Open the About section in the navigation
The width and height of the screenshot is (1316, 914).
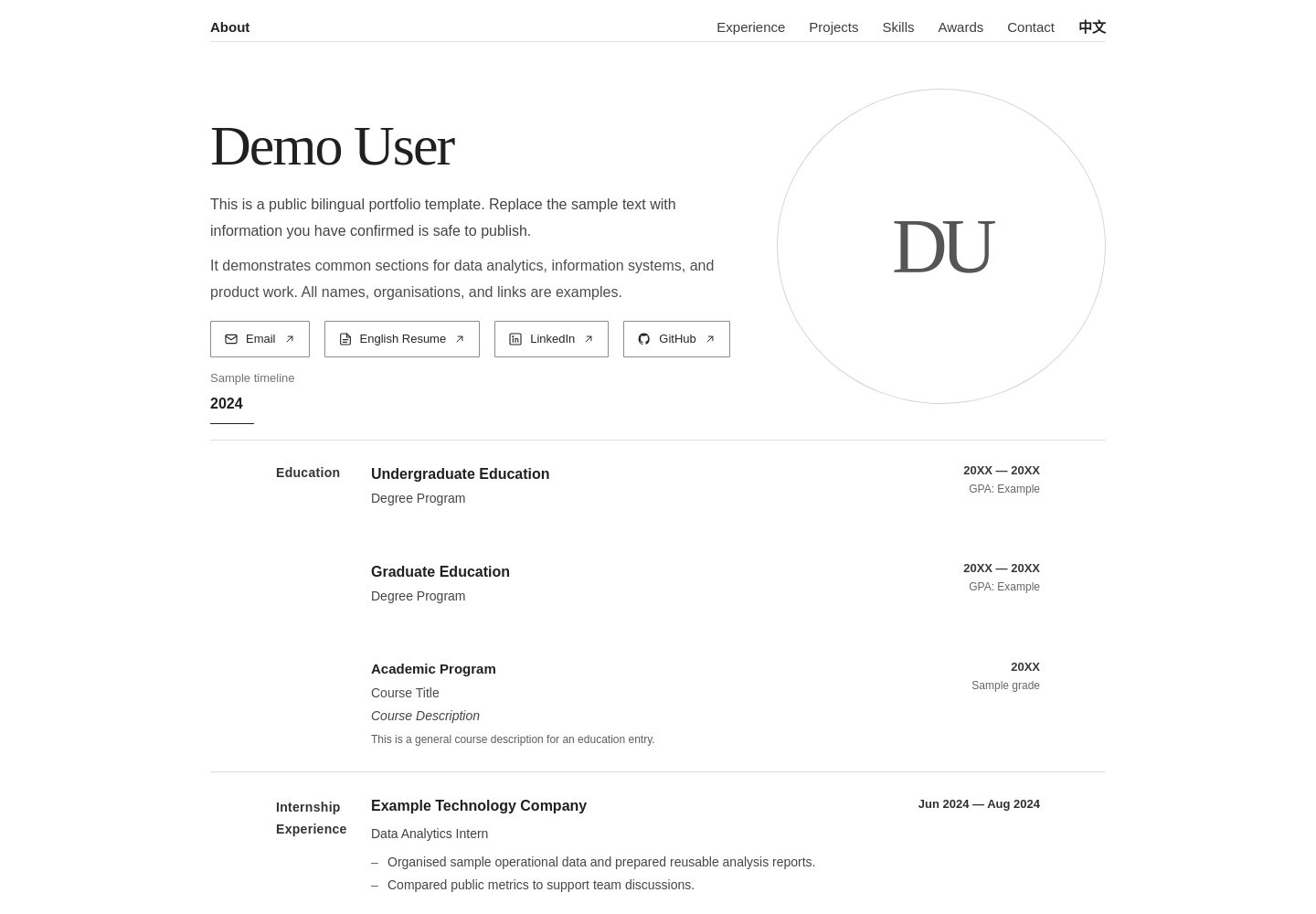[x=229, y=27]
